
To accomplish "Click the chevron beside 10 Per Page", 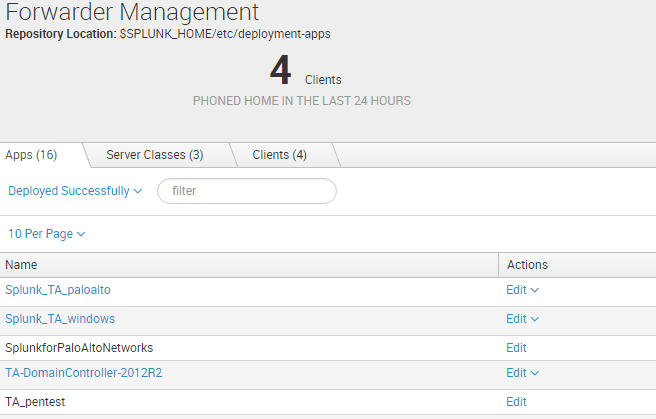I will coord(81,234).
